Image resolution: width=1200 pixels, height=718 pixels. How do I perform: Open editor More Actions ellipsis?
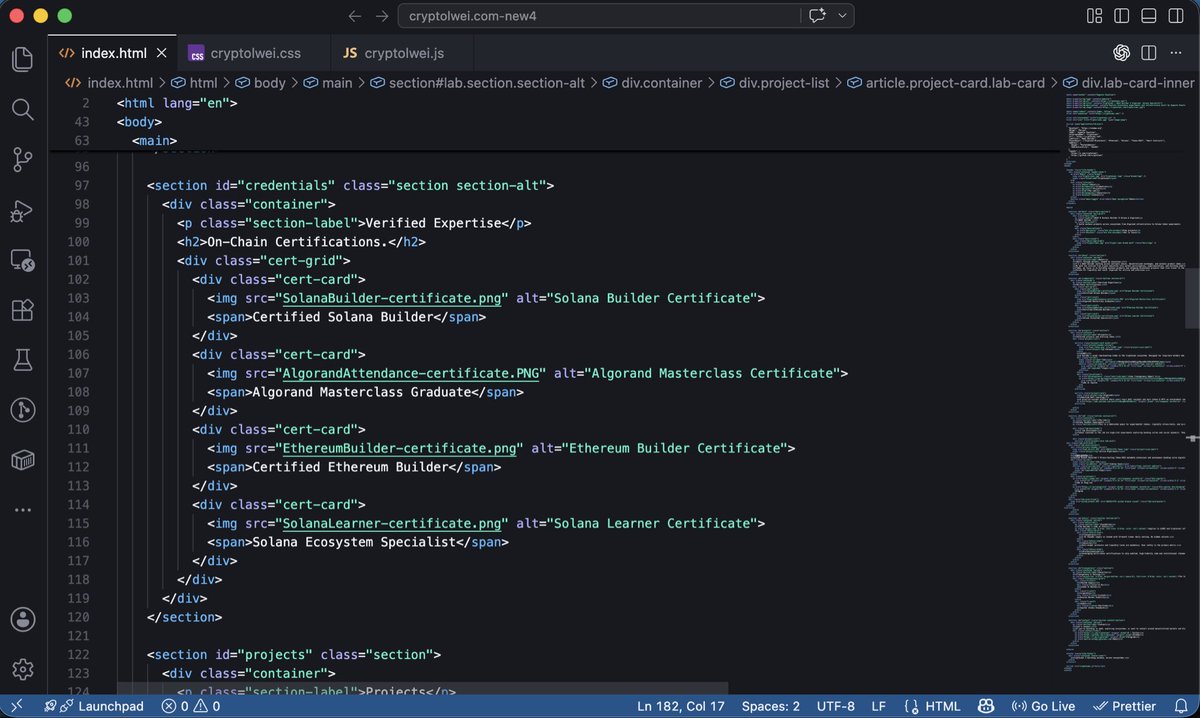pyautogui.click(x=1176, y=52)
